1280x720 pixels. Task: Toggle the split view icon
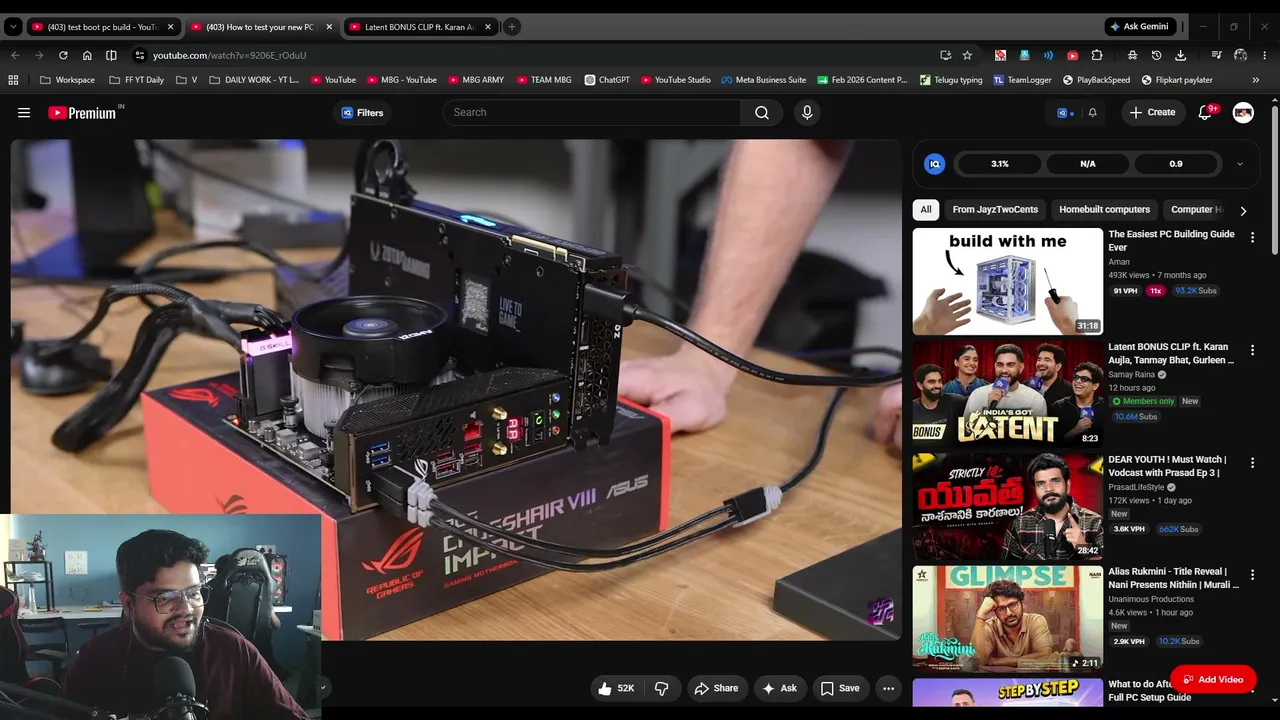click(111, 55)
